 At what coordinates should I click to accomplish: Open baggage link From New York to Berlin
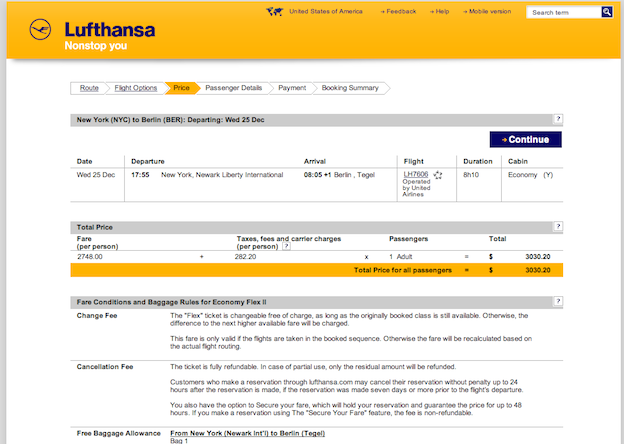(x=248, y=433)
